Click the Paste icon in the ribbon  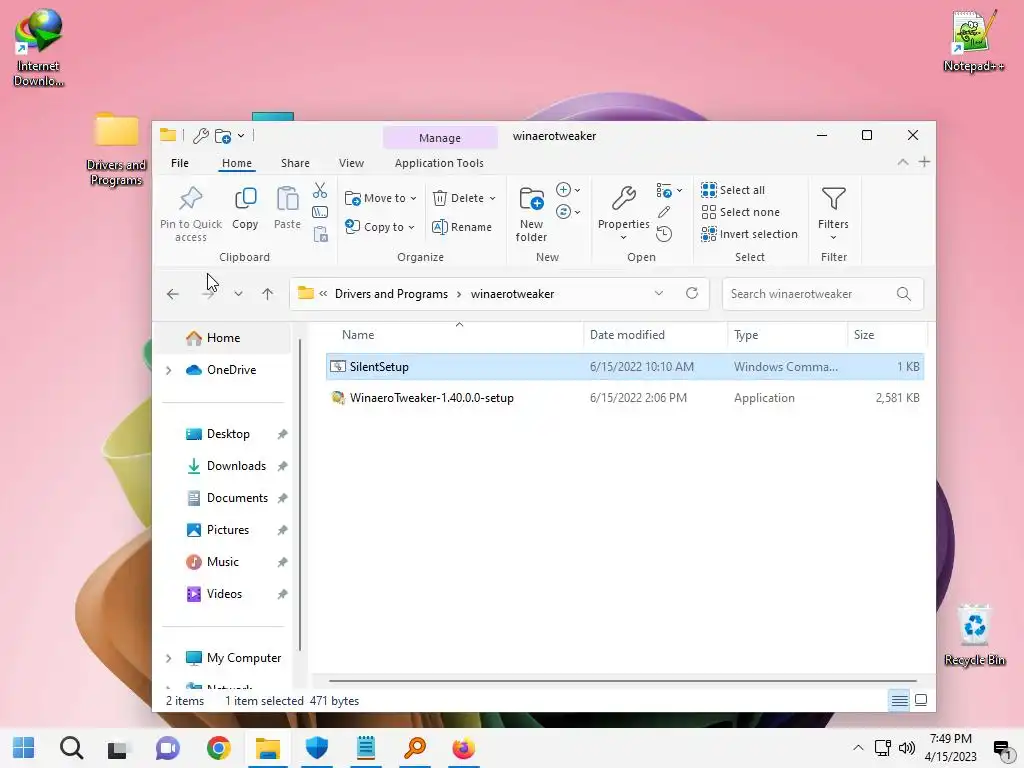287,198
